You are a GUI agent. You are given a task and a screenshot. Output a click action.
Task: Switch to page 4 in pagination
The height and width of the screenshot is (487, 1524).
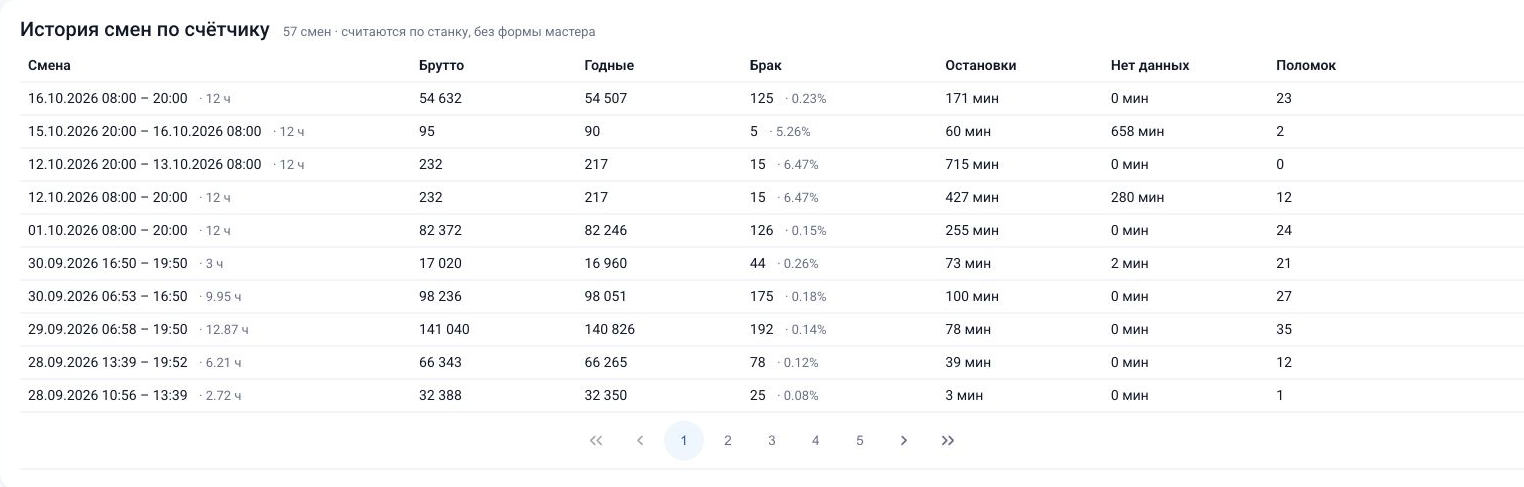pos(816,441)
